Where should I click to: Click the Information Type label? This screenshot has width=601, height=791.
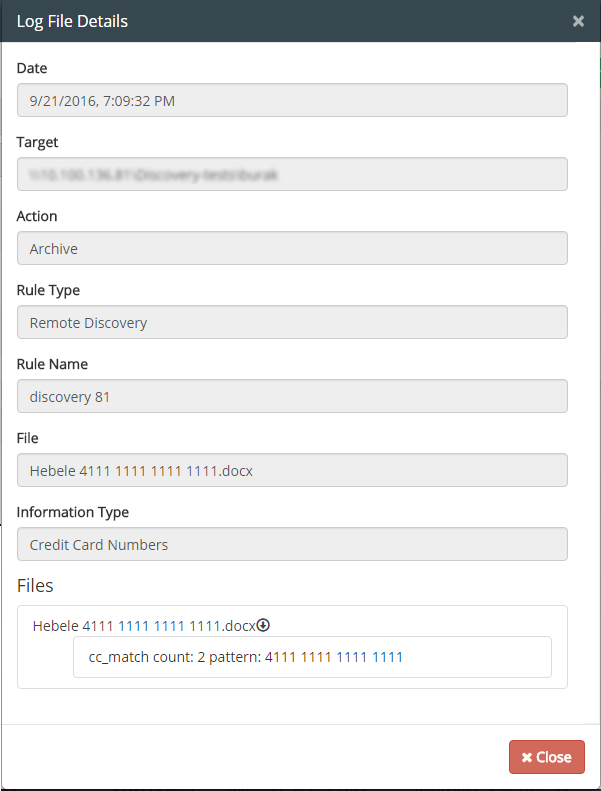(x=73, y=512)
